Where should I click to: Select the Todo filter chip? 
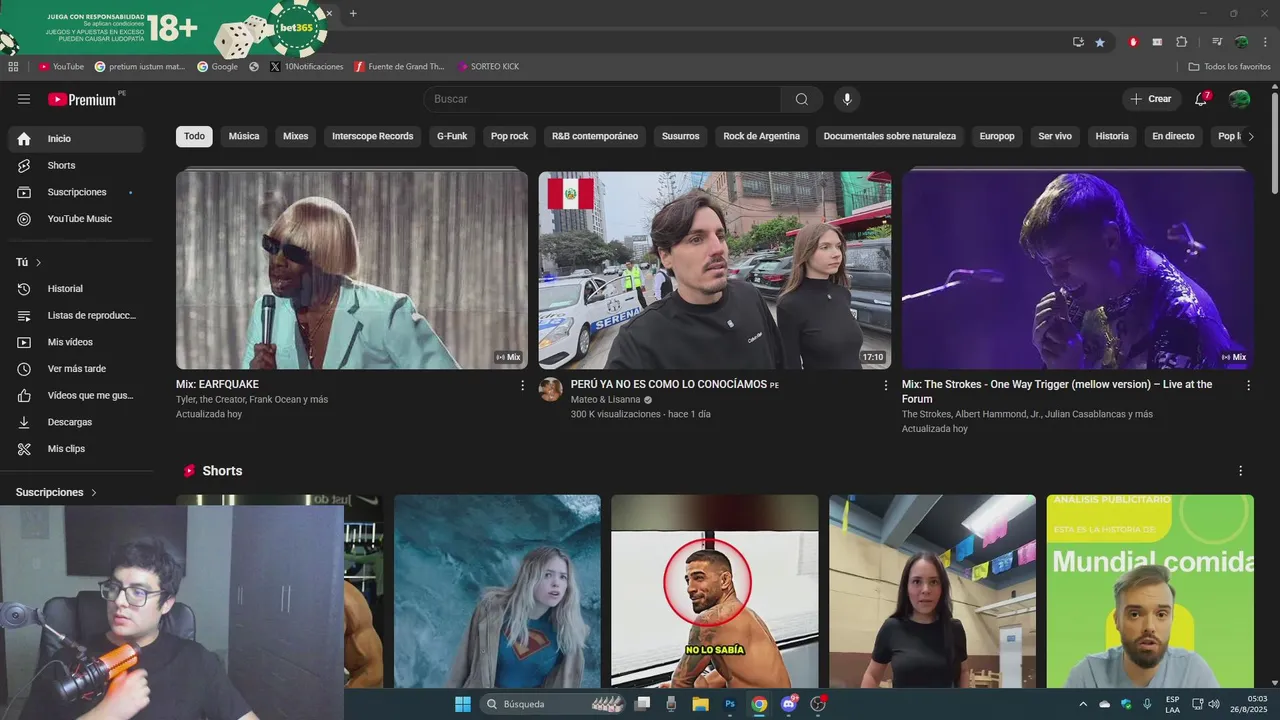194,136
